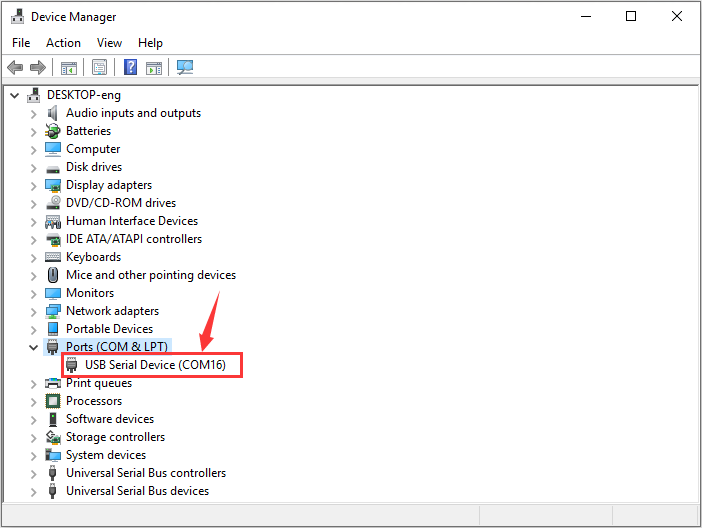This screenshot has width=702, height=528.
Task: Select Print queues label
Action: (x=99, y=383)
